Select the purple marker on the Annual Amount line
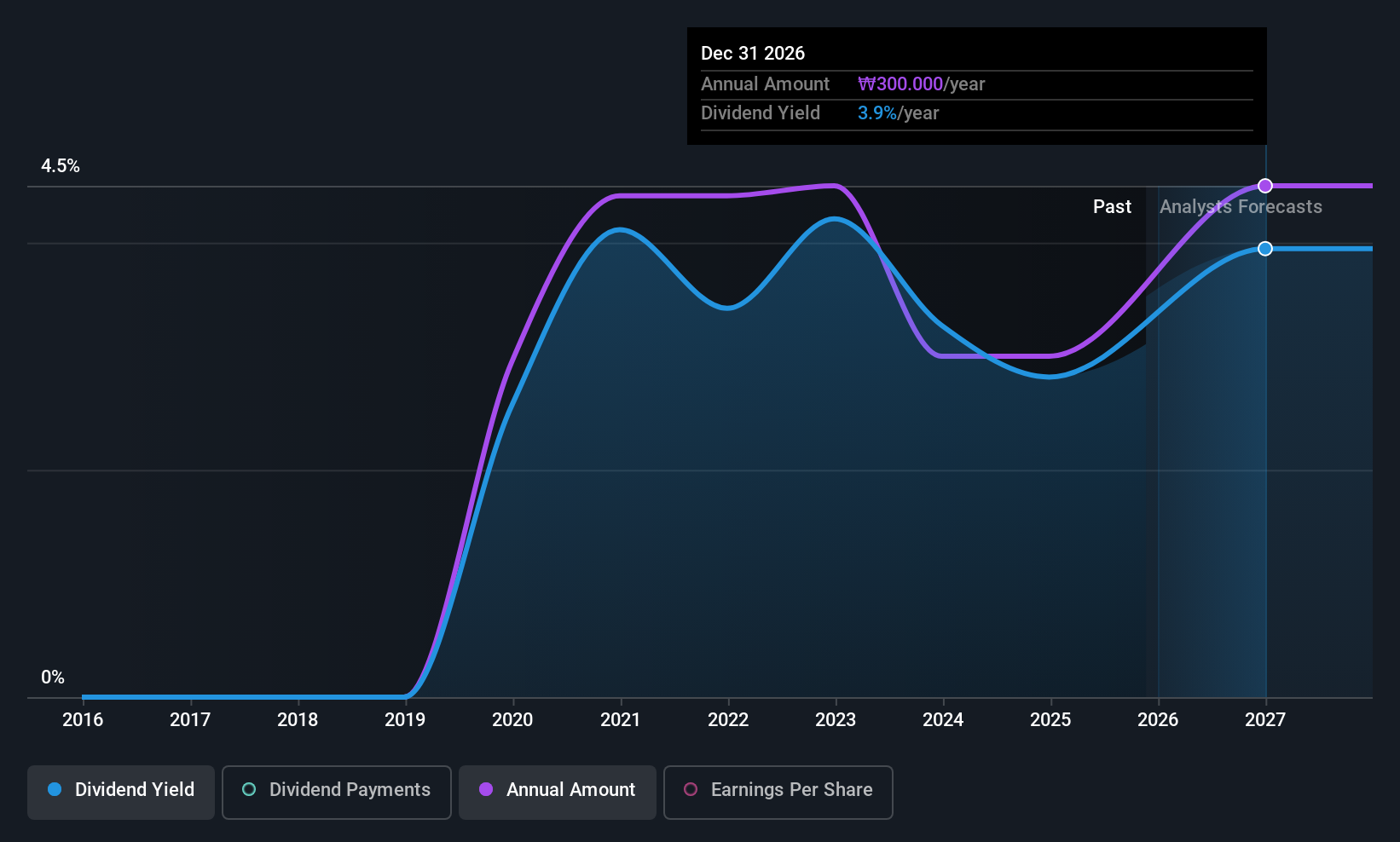This screenshot has width=1400, height=842. pyautogui.click(x=1264, y=185)
